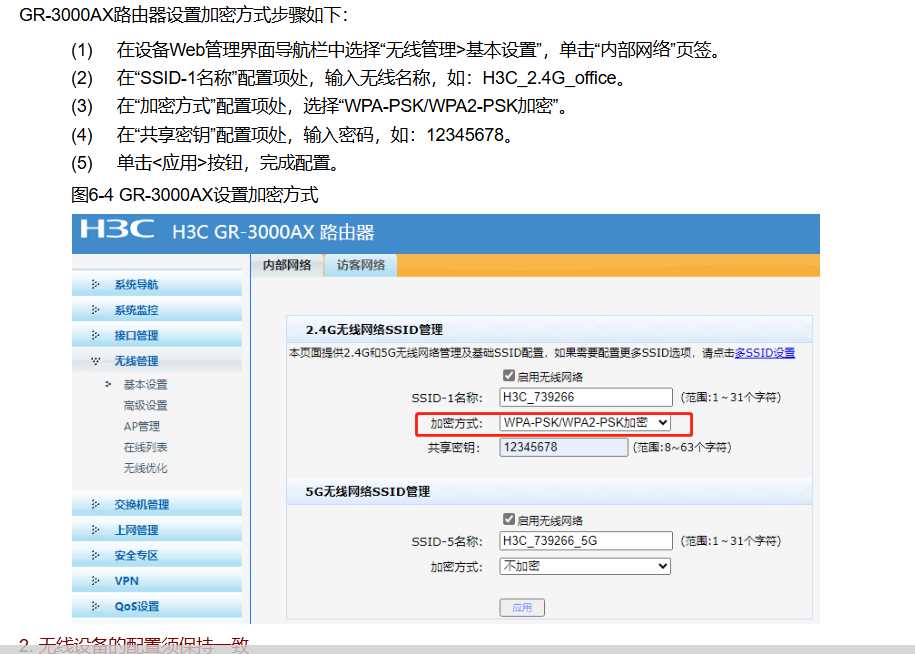Open 2.4G 加密方式 dropdown showing WPA-PSK/WPA2-PSK加密
Image resolution: width=915 pixels, height=654 pixels.
click(x=585, y=422)
